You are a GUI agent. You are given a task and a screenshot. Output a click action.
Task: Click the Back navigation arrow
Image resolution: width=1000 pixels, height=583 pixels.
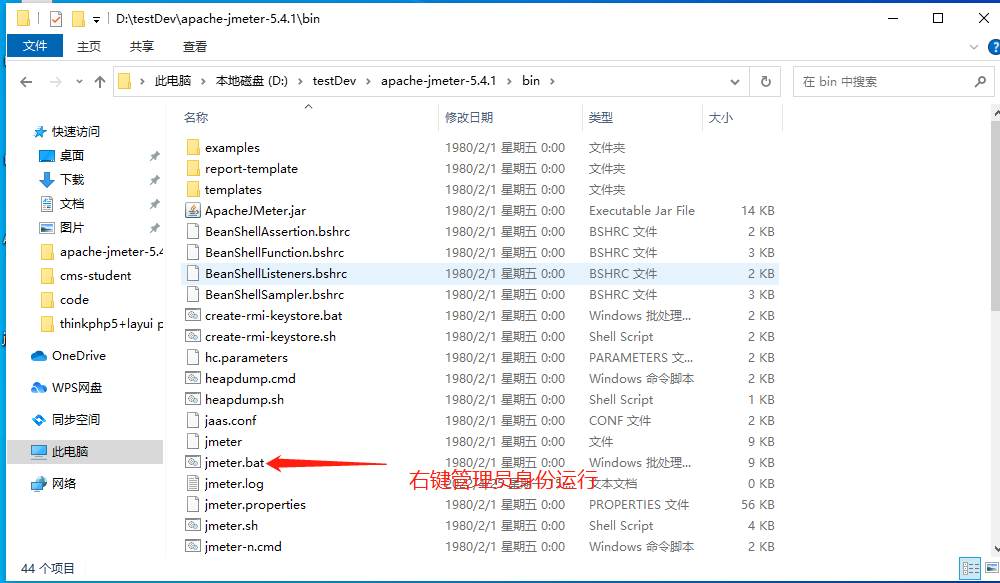click(26, 82)
